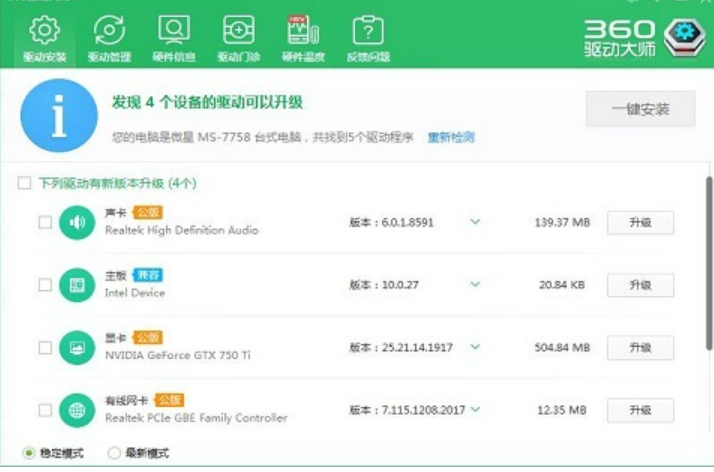Click the wired network card globe icon
Viewport: 714px width, 472px height.
point(77,410)
